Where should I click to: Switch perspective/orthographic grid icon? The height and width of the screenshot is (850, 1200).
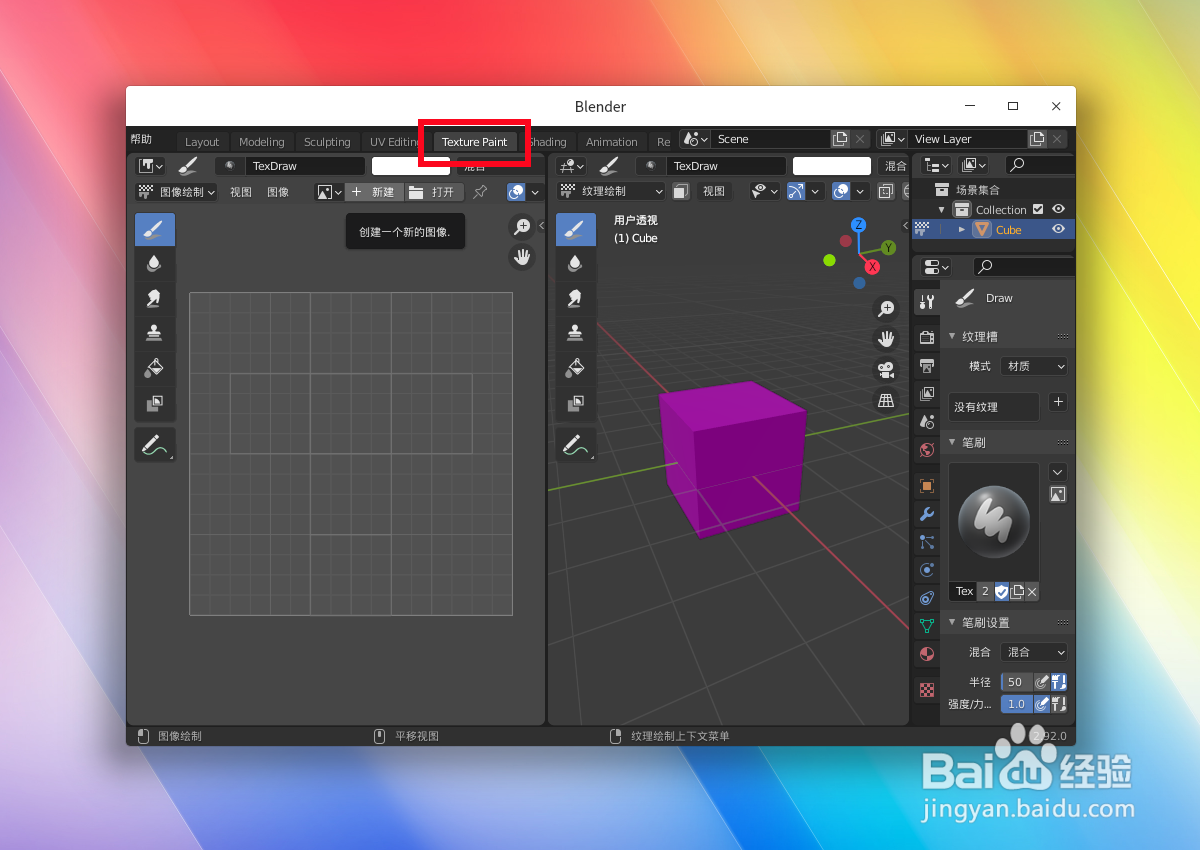coord(886,400)
